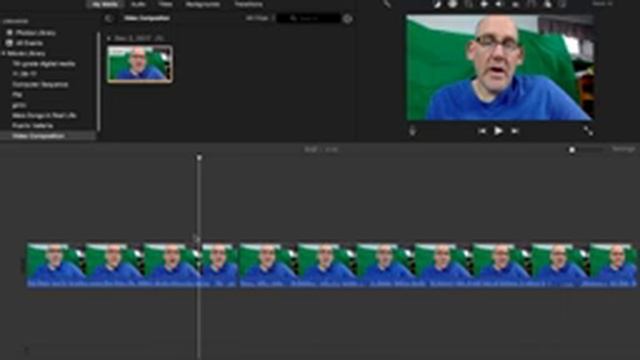Screen dimensions: 640x360
Task: Open the All Clips filter dropdown
Action: 260,18
